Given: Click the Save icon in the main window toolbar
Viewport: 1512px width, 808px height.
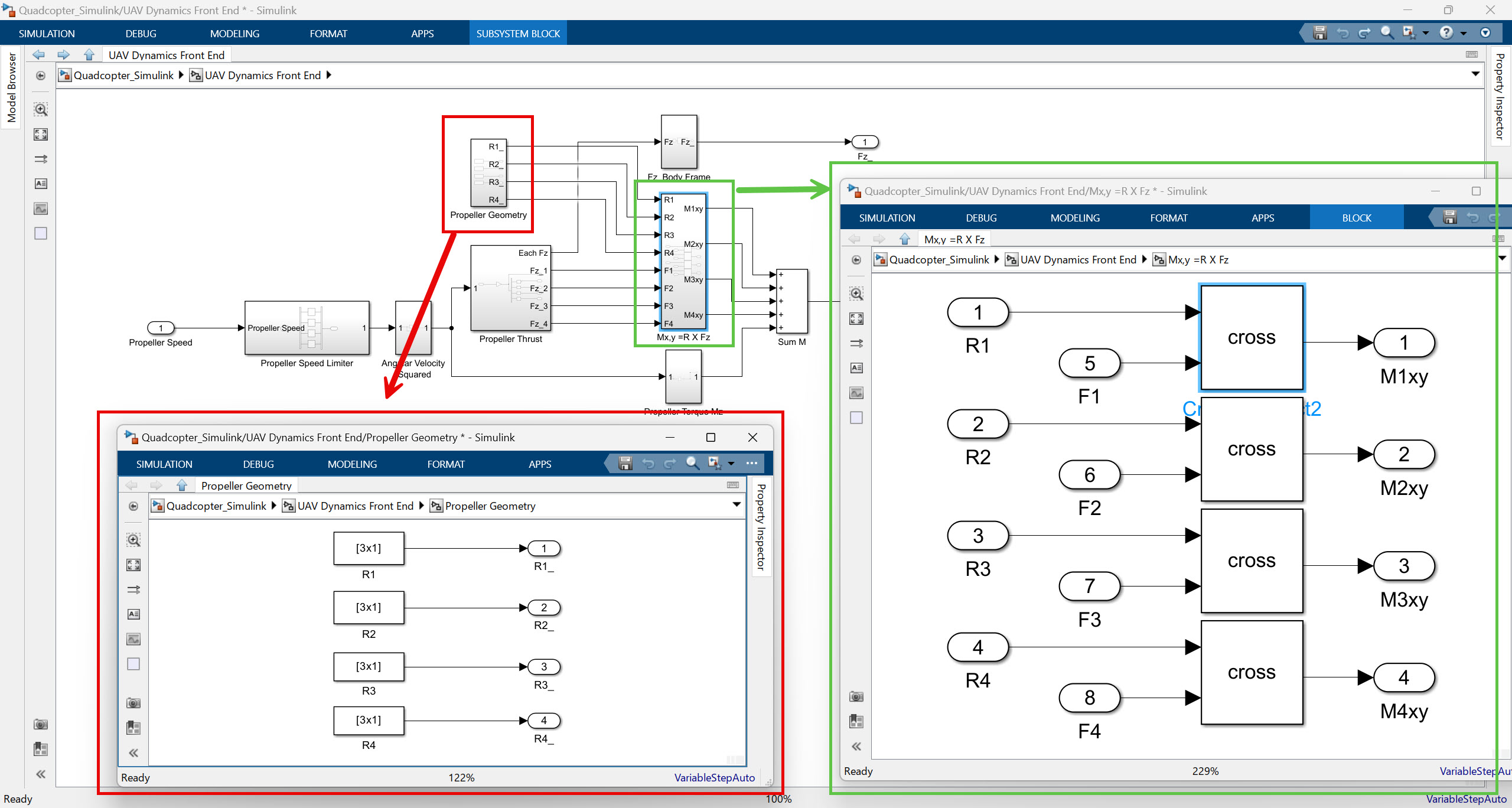Looking at the screenshot, I should pos(1319,33).
